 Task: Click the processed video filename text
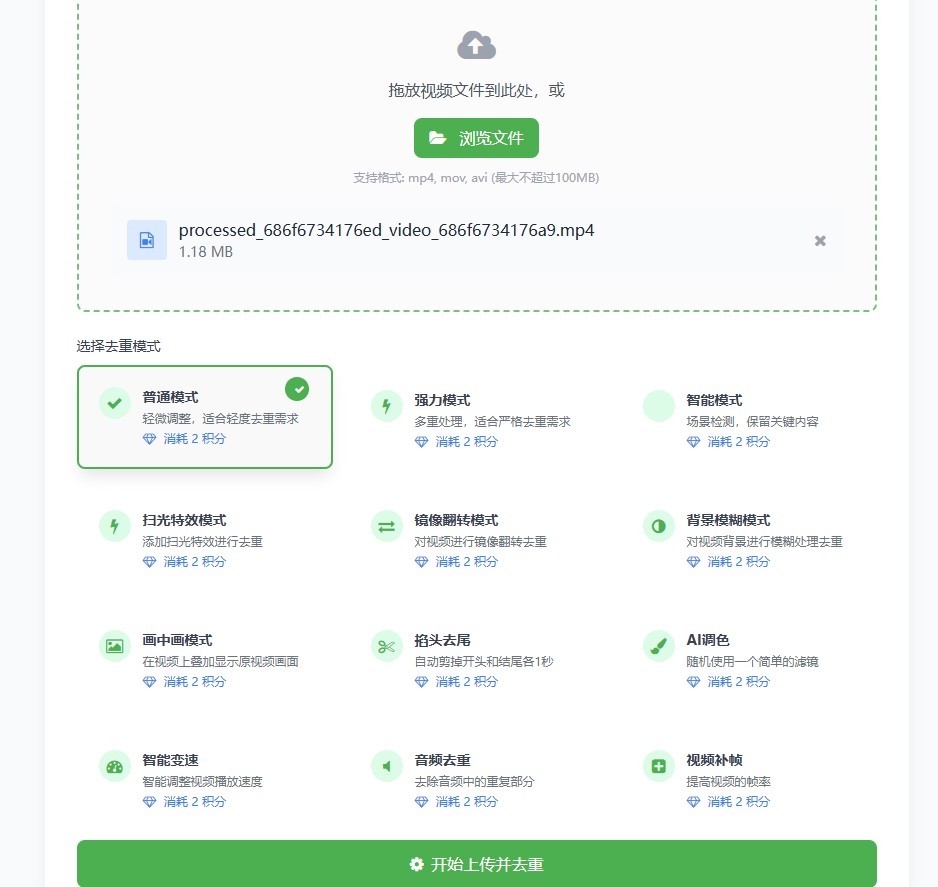(386, 230)
